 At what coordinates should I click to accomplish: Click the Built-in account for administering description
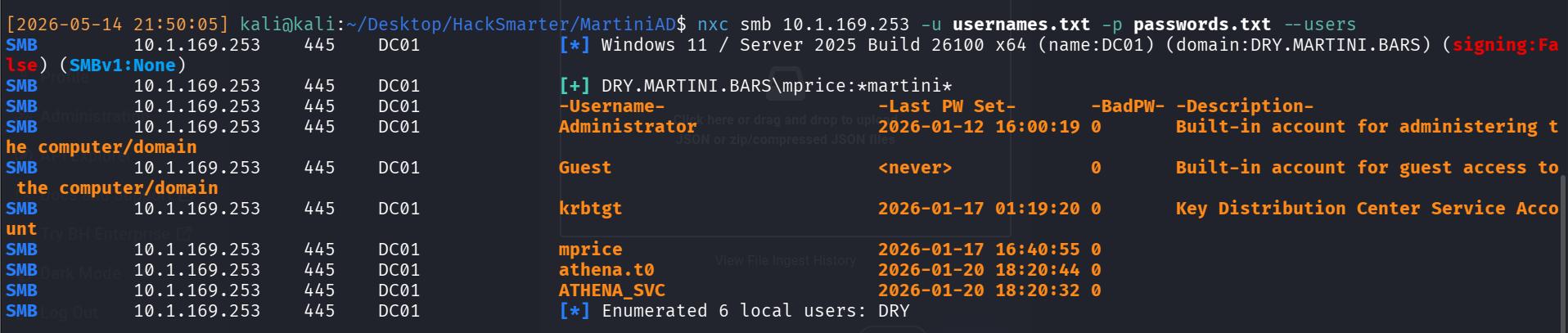tap(1367, 127)
